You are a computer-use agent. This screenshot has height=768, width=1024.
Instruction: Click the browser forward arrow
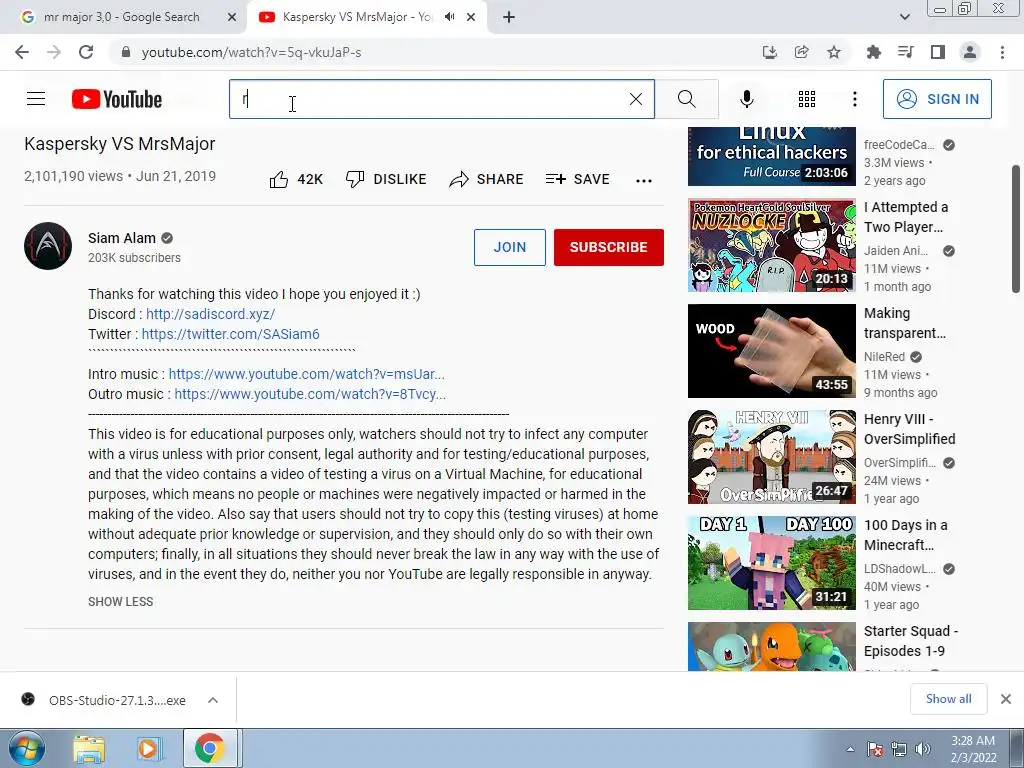click(x=54, y=52)
